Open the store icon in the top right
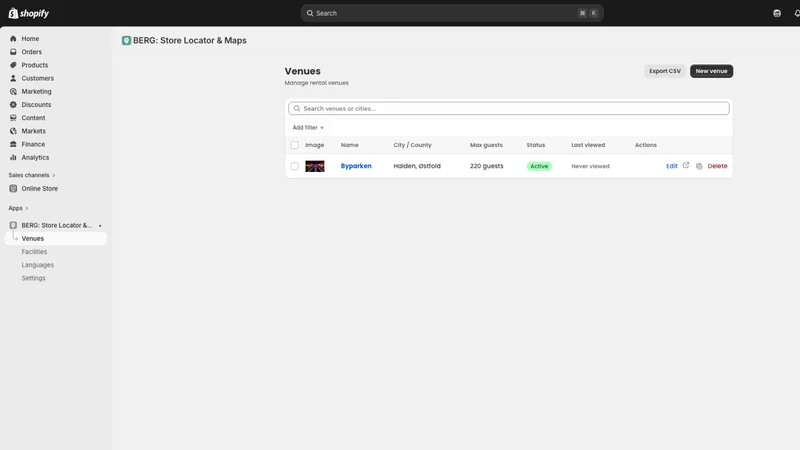 [777, 13]
